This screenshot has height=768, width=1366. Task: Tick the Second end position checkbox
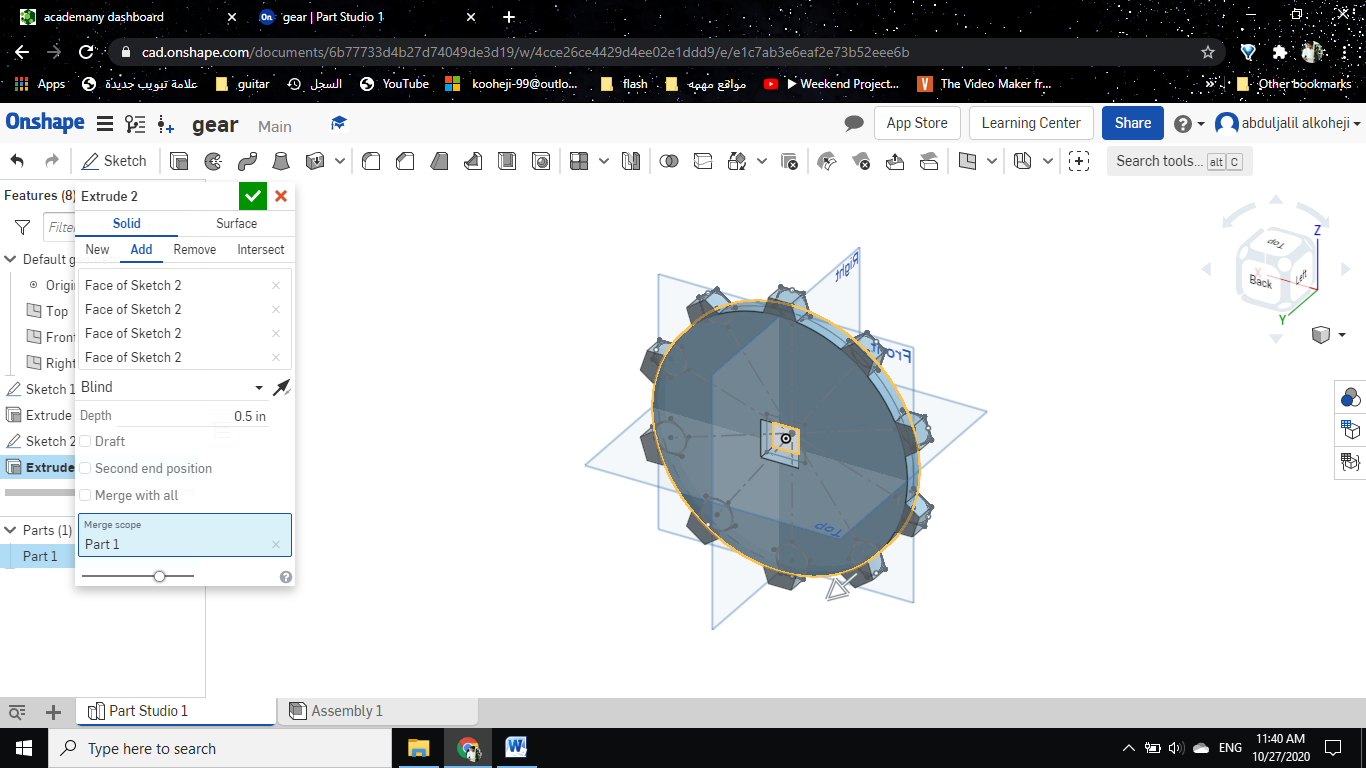click(86, 468)
